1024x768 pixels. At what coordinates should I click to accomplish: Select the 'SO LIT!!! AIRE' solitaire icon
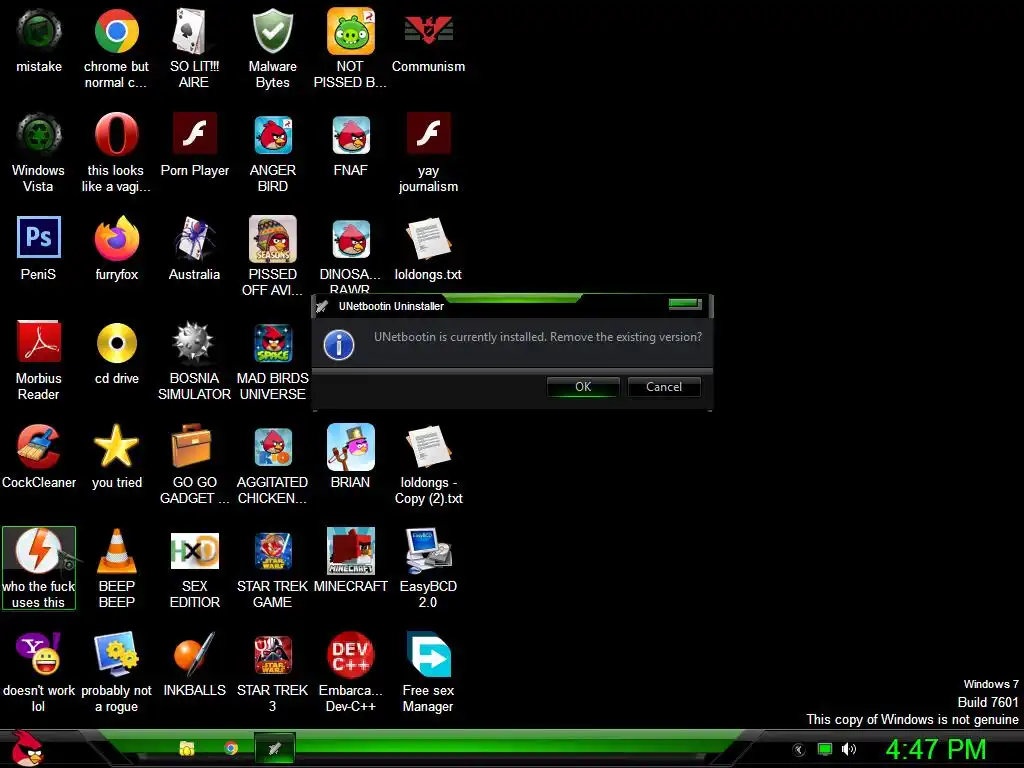pyautogui.click(x=194, y=31)
